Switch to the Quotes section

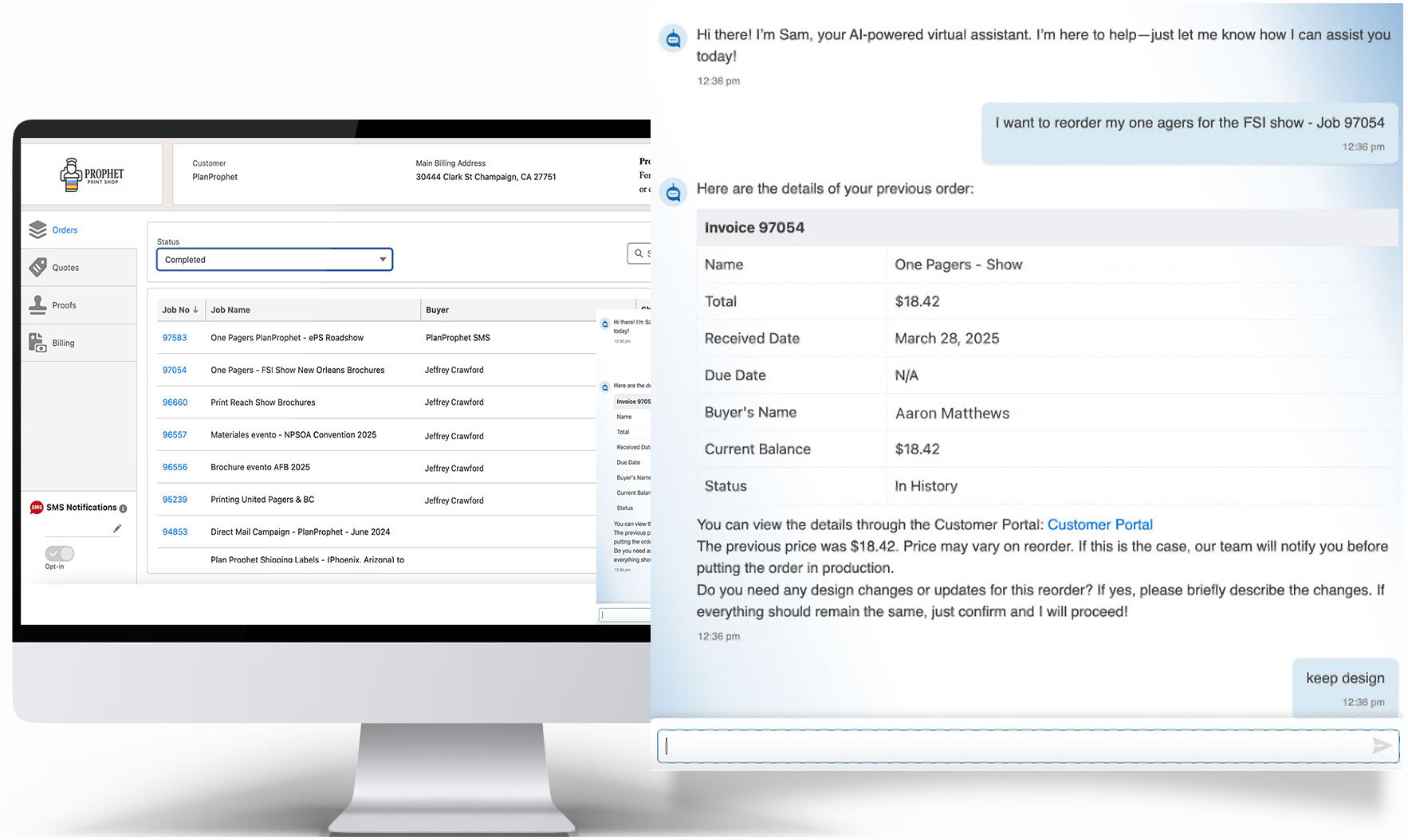click(x=65, y=267)
